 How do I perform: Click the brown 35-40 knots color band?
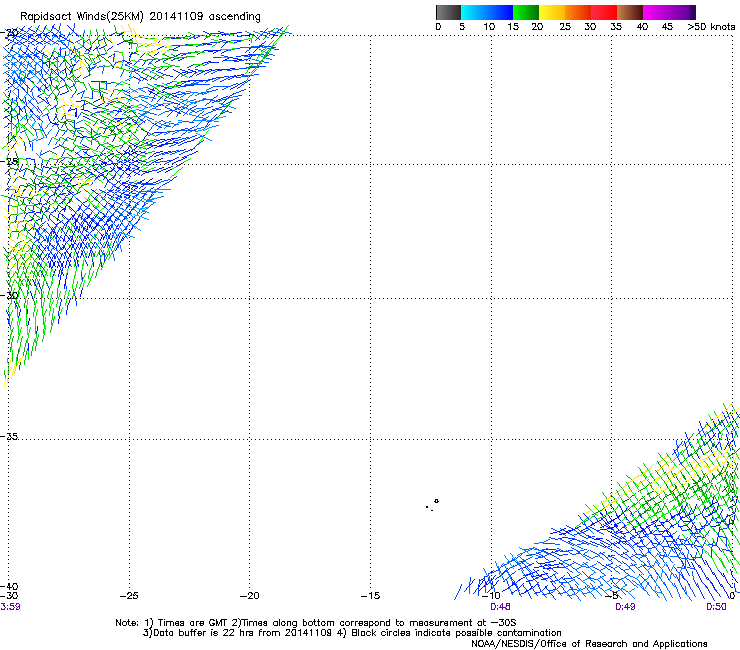[x=630, y=12]
